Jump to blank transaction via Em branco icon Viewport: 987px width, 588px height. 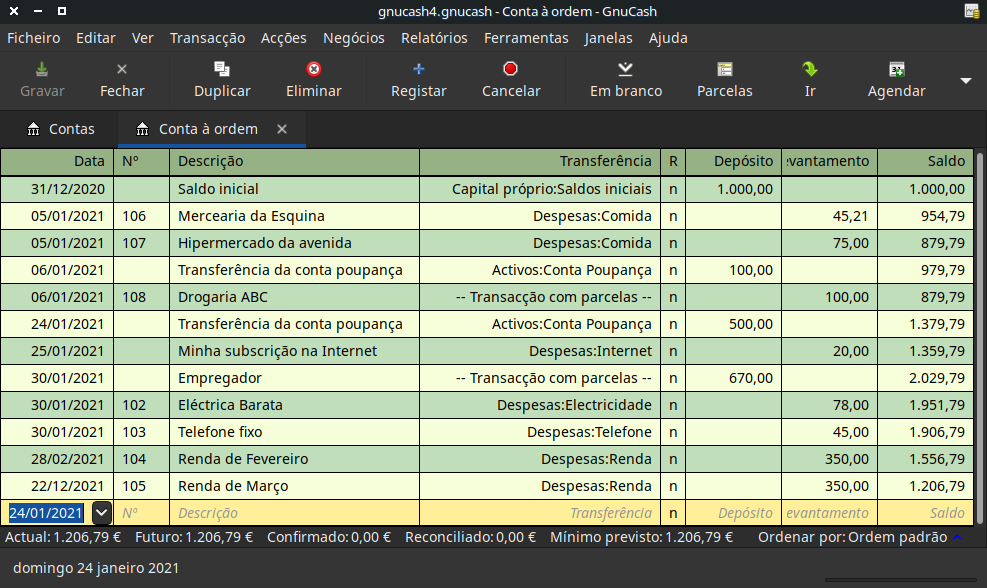click(626, 79)
